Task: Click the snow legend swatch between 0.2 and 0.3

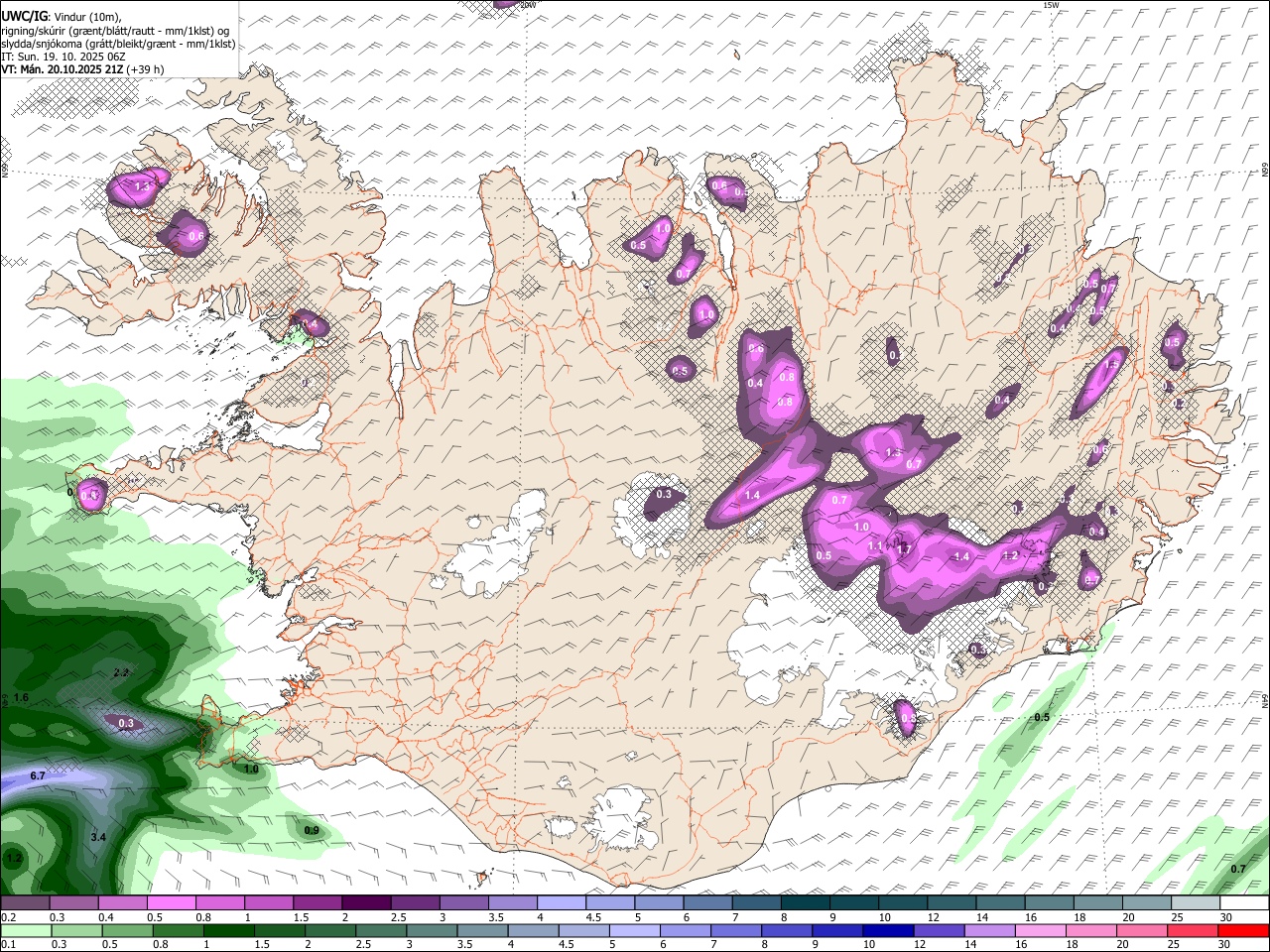Action: tap(25, 903)
